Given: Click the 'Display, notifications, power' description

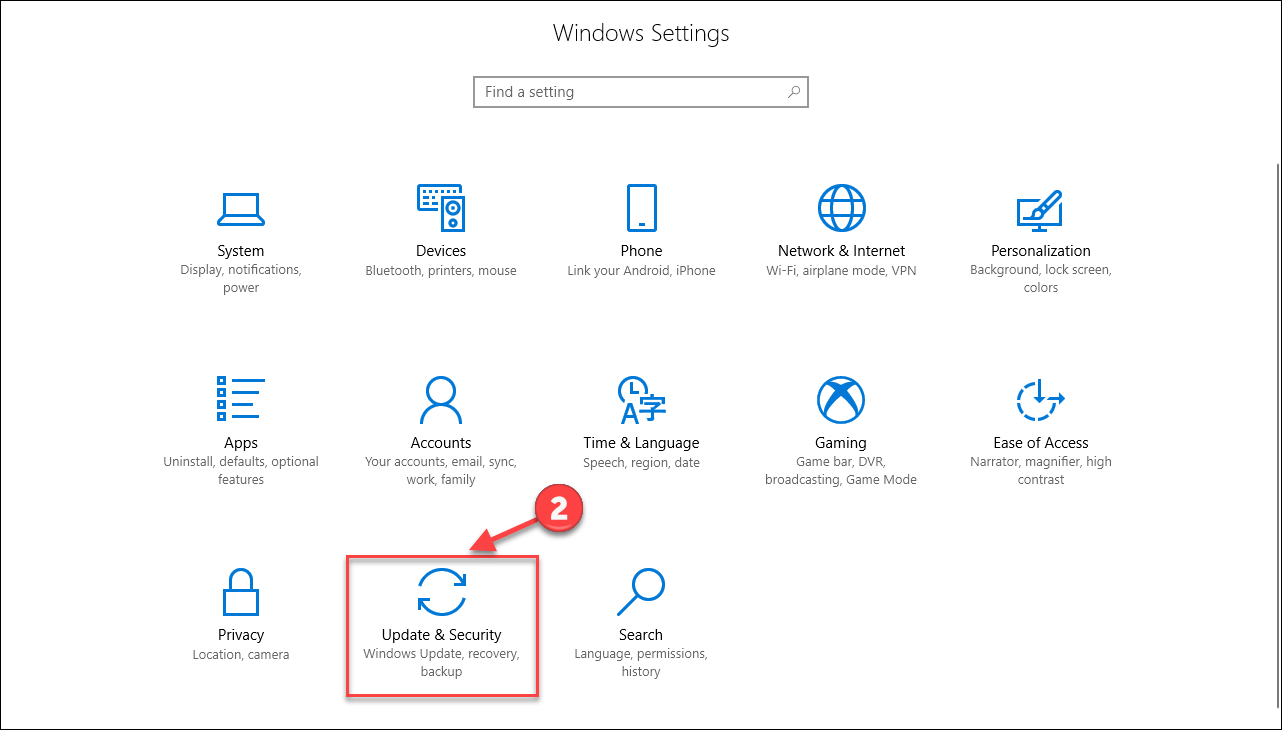Looking at the screenshot, I should [x=241, y=279].
